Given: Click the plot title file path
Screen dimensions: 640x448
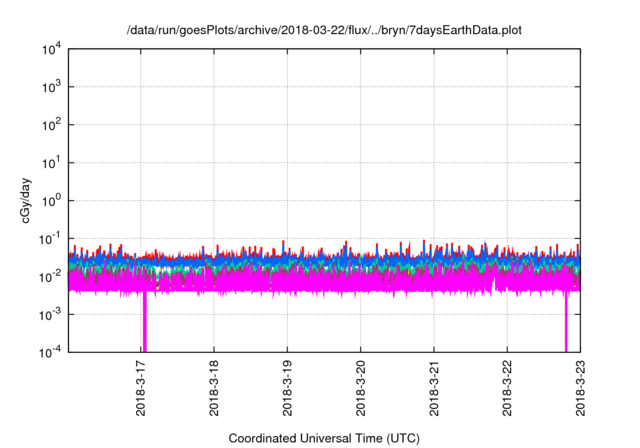Looking at the screenshot, I should [324, 30].
